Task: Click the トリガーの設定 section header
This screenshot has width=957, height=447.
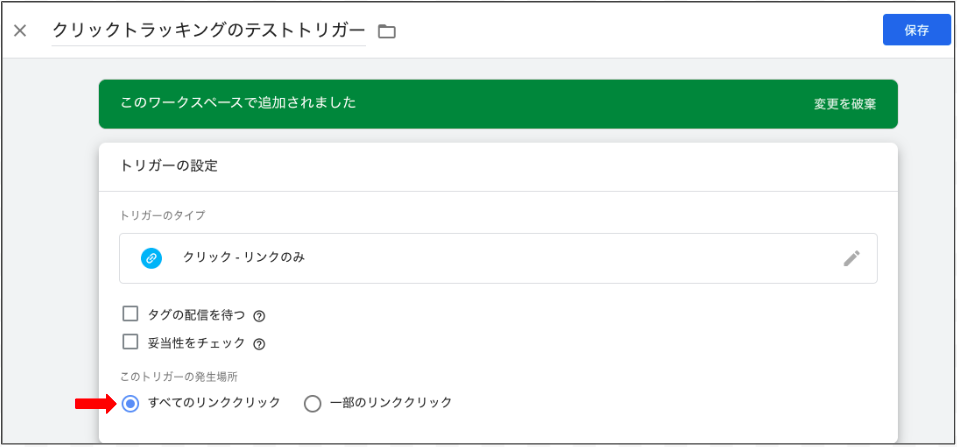Action: (x=169, y=166)
